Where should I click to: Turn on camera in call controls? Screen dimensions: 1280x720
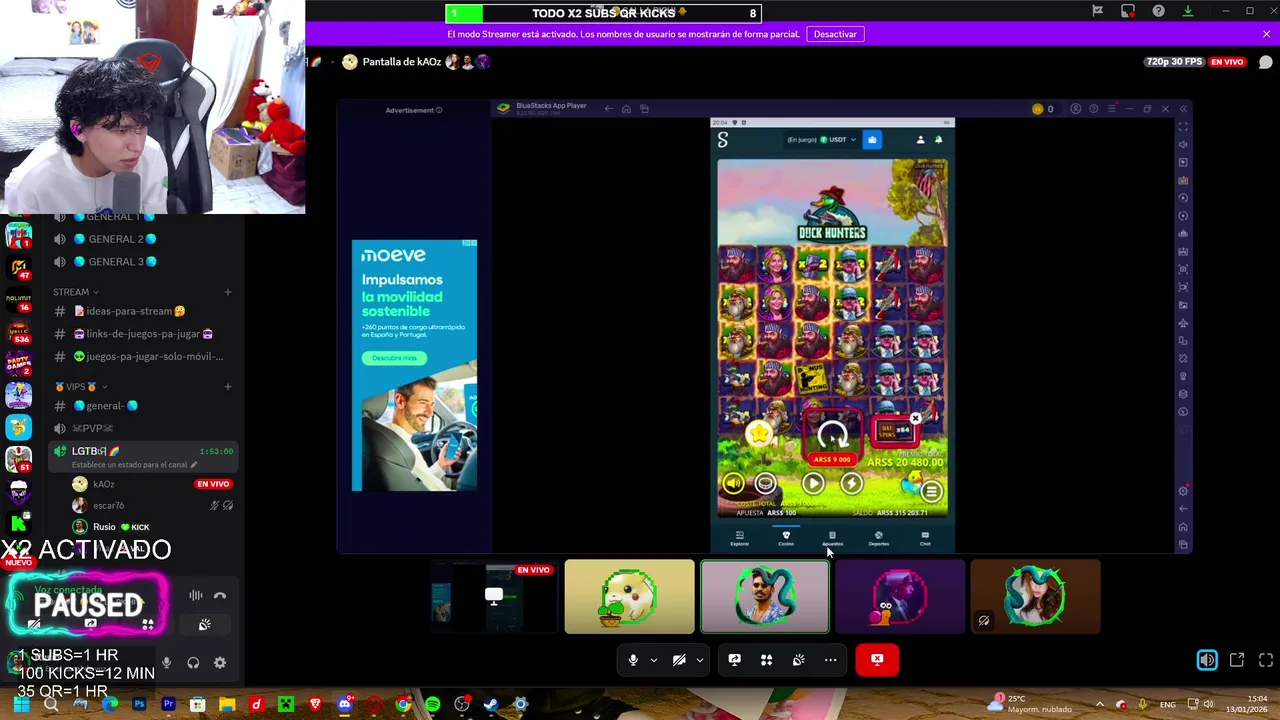coord(679,660)
